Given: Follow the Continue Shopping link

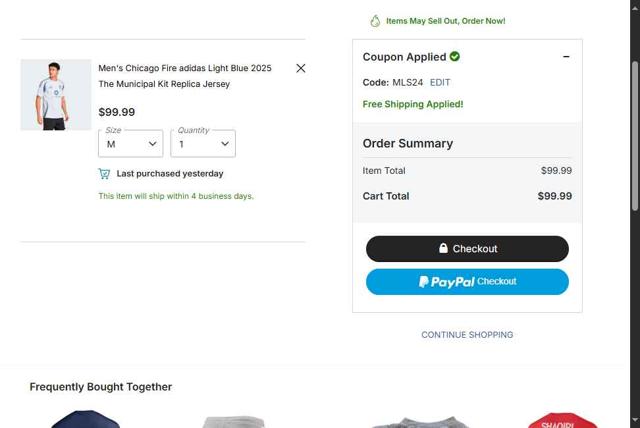Looking at the screenshot, I should pyautogui.click(x=467, y=335).
